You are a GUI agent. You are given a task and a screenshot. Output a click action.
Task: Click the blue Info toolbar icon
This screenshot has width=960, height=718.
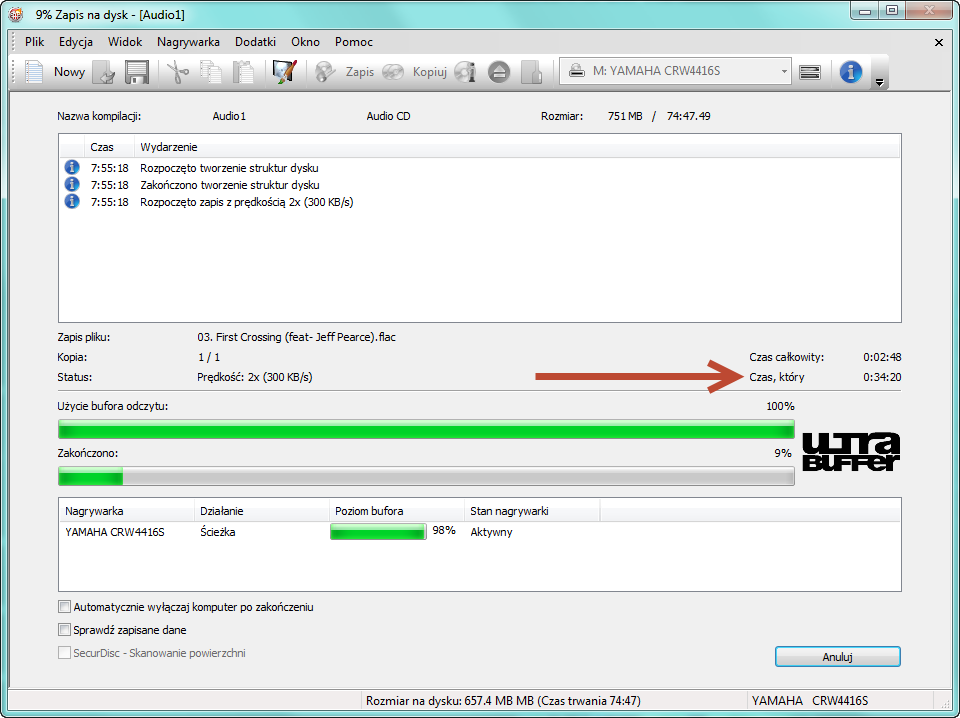pos(850,72)
